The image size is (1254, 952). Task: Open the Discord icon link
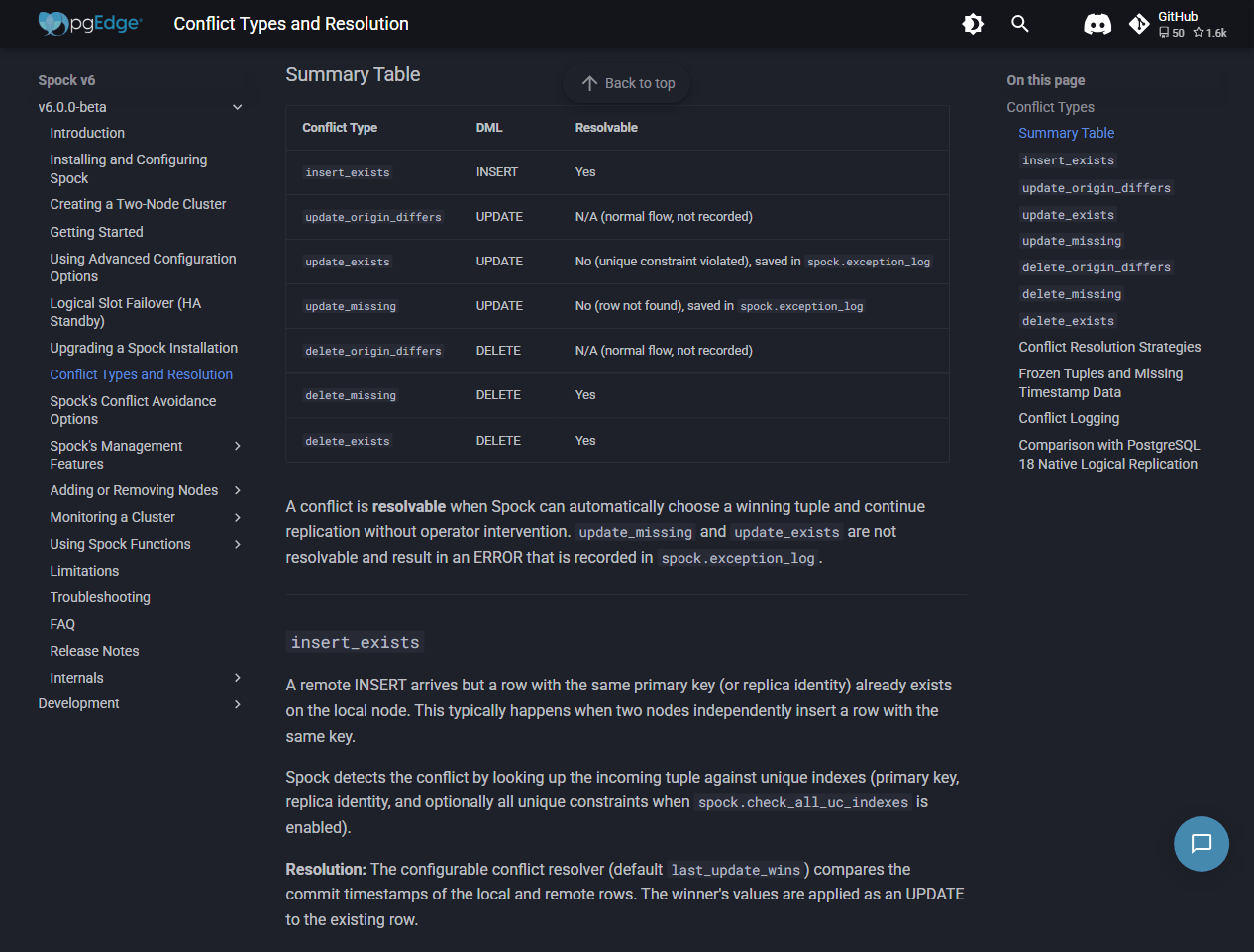click(x=1097, y=24)
